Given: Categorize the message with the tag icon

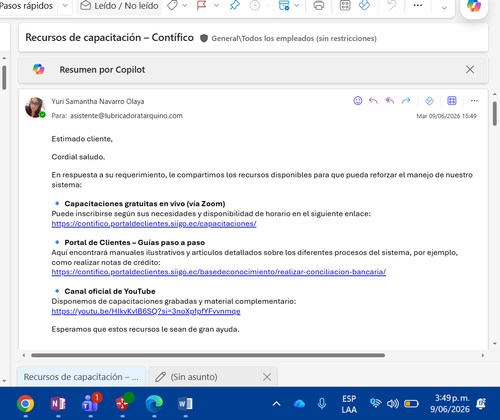Looking at the screenshot, I should click(x=172, y=5).
